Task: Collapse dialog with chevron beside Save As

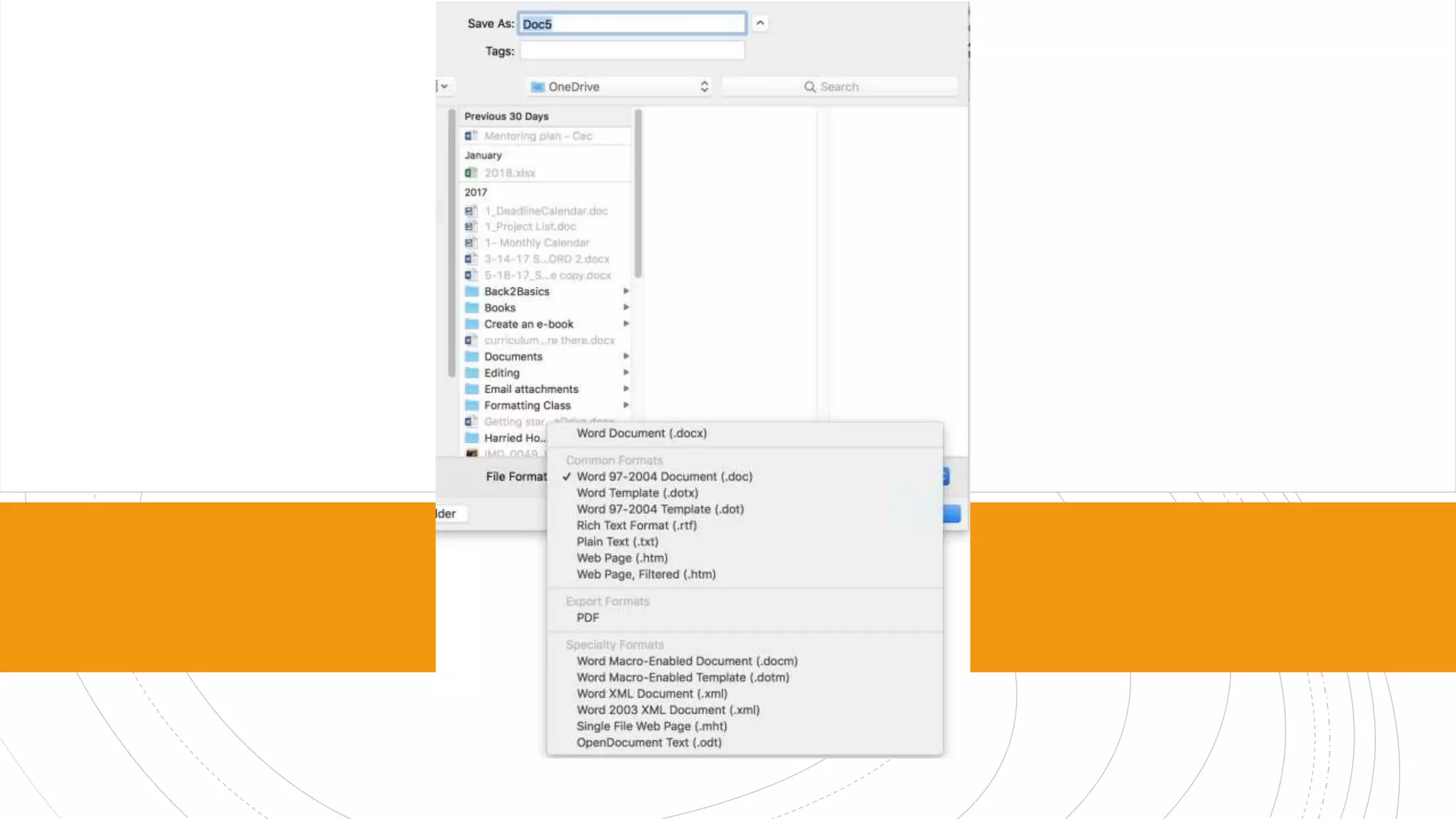Action: pyautogui.click(x=760, y=23)
